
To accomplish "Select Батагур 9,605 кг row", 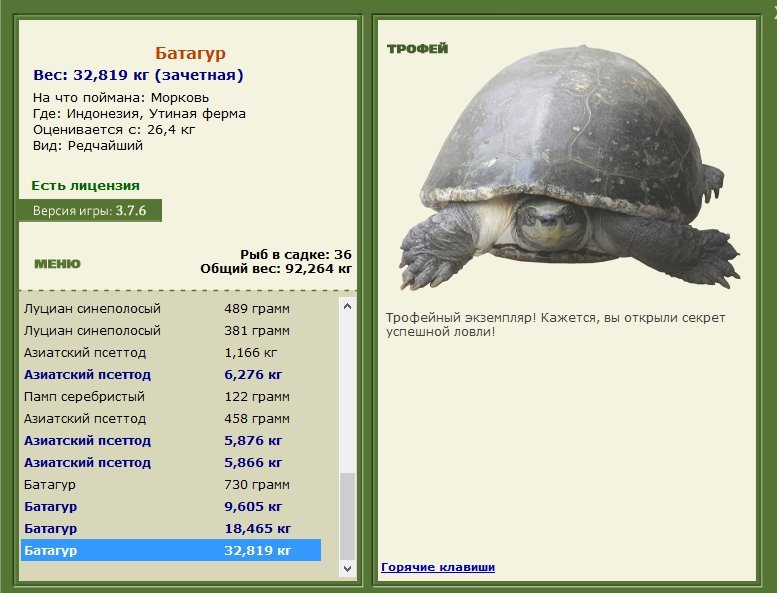I will (x=171, y=506).
